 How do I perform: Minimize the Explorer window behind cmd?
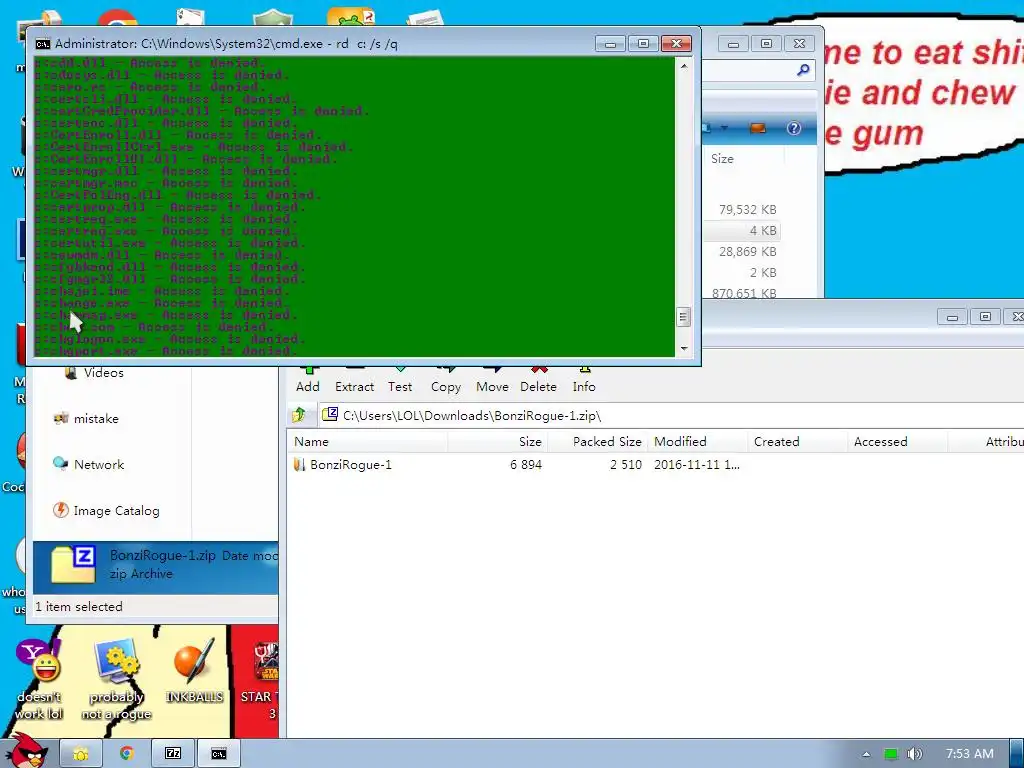(733, 44)
